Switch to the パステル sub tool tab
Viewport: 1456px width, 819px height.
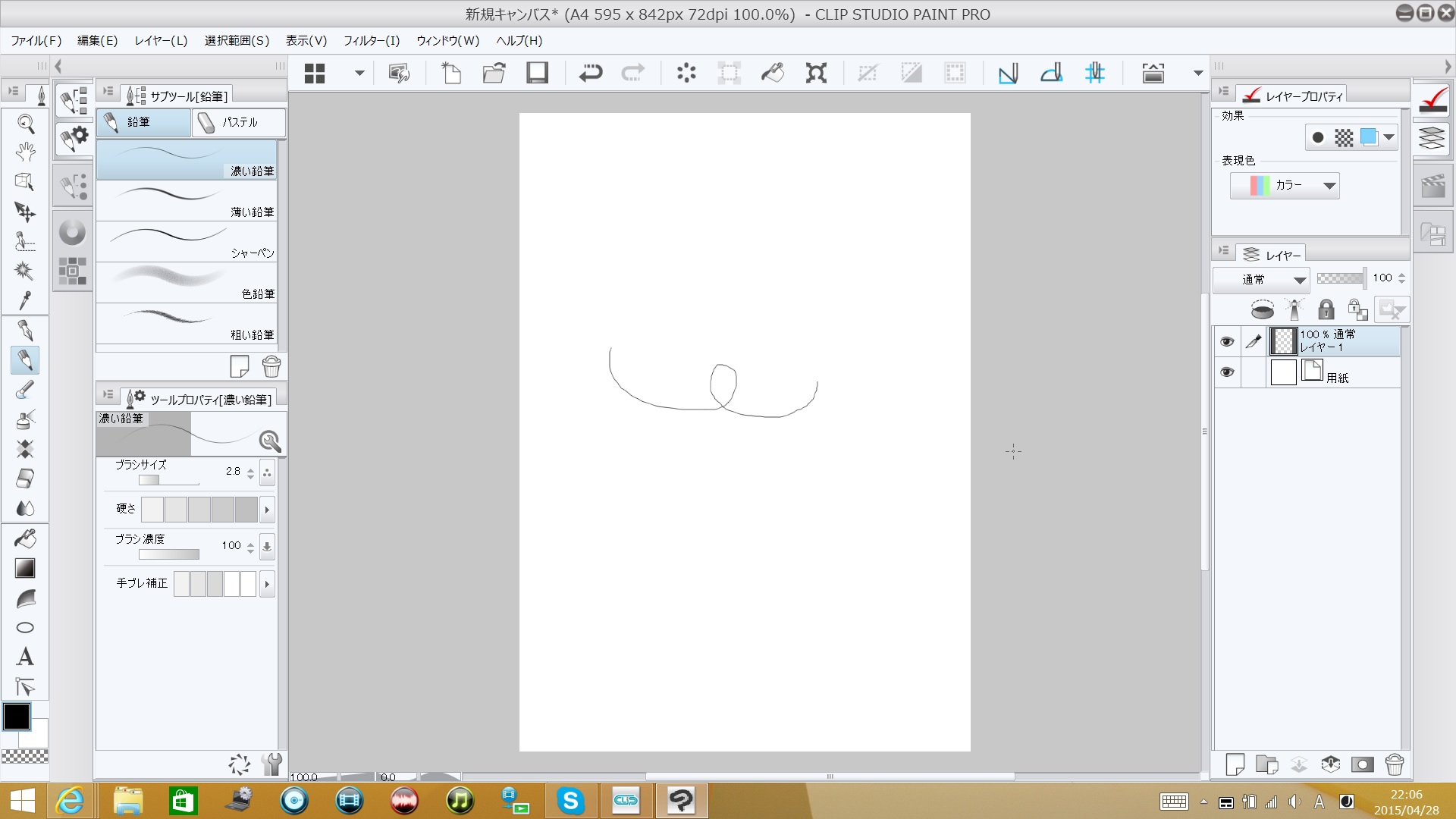238,122
